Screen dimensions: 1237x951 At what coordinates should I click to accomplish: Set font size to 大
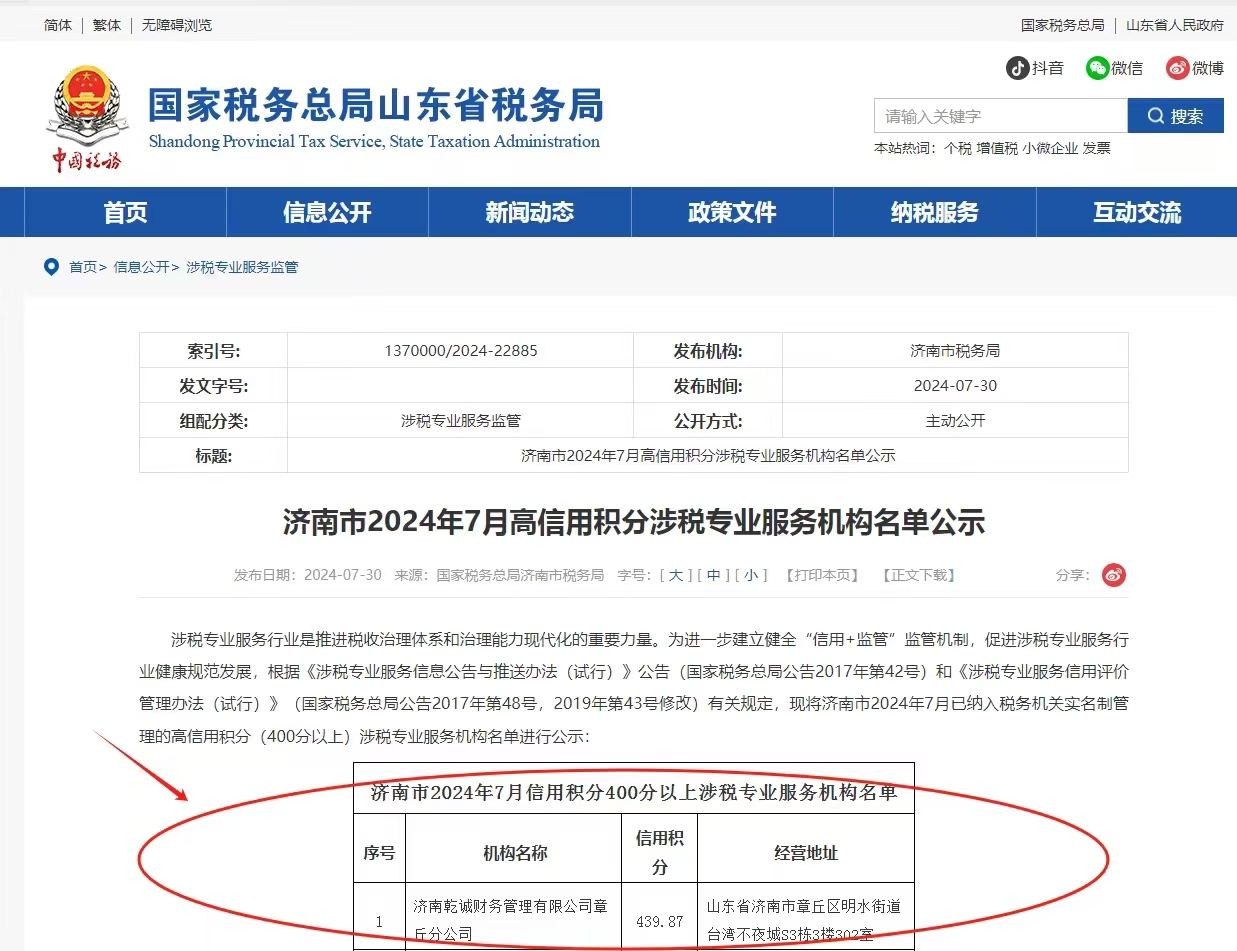[x=675, y=575]
